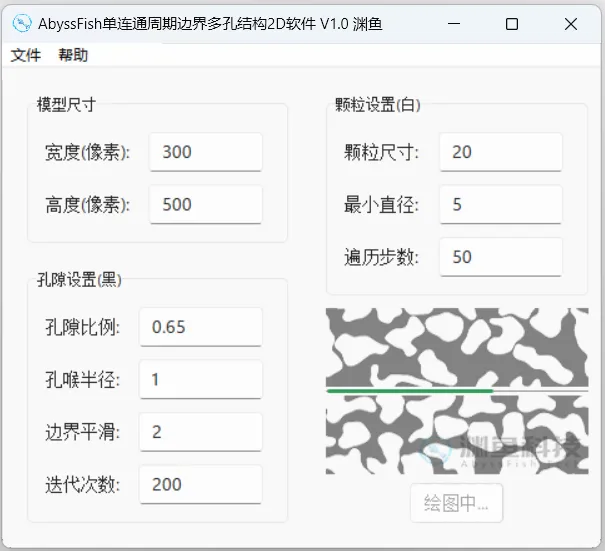Click the 迭代次数 input field
This screenshot has height=551, width=605.
(201, 484)
